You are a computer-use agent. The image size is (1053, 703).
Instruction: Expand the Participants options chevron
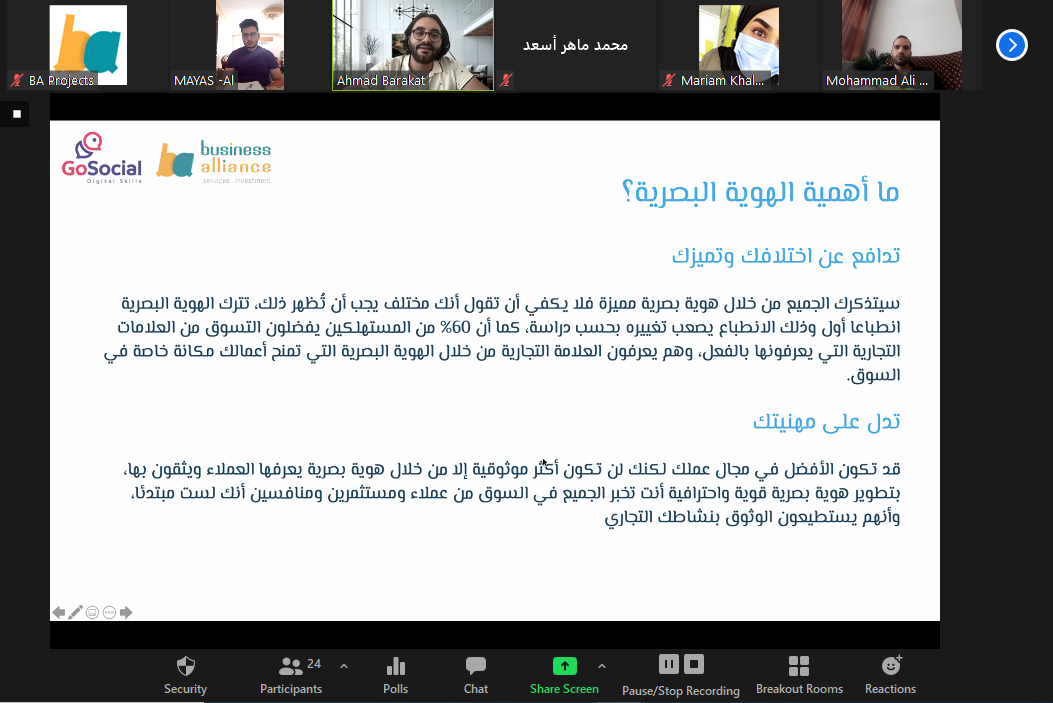(344, 665)
